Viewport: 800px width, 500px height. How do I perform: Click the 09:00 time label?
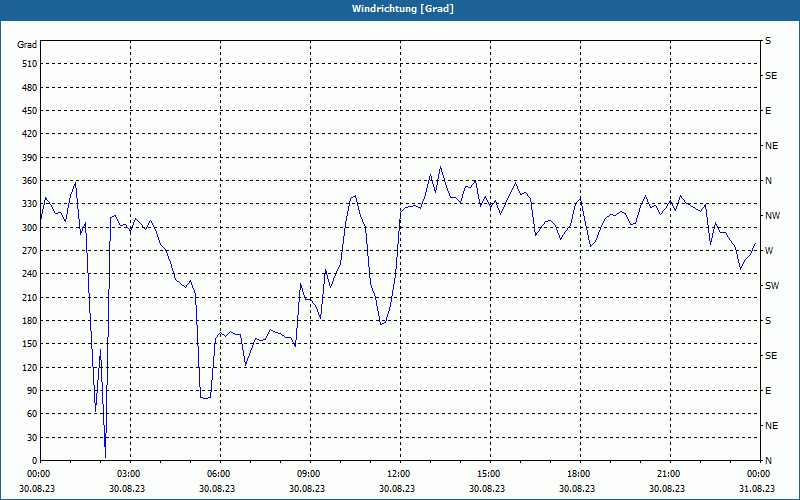(310, 474)
